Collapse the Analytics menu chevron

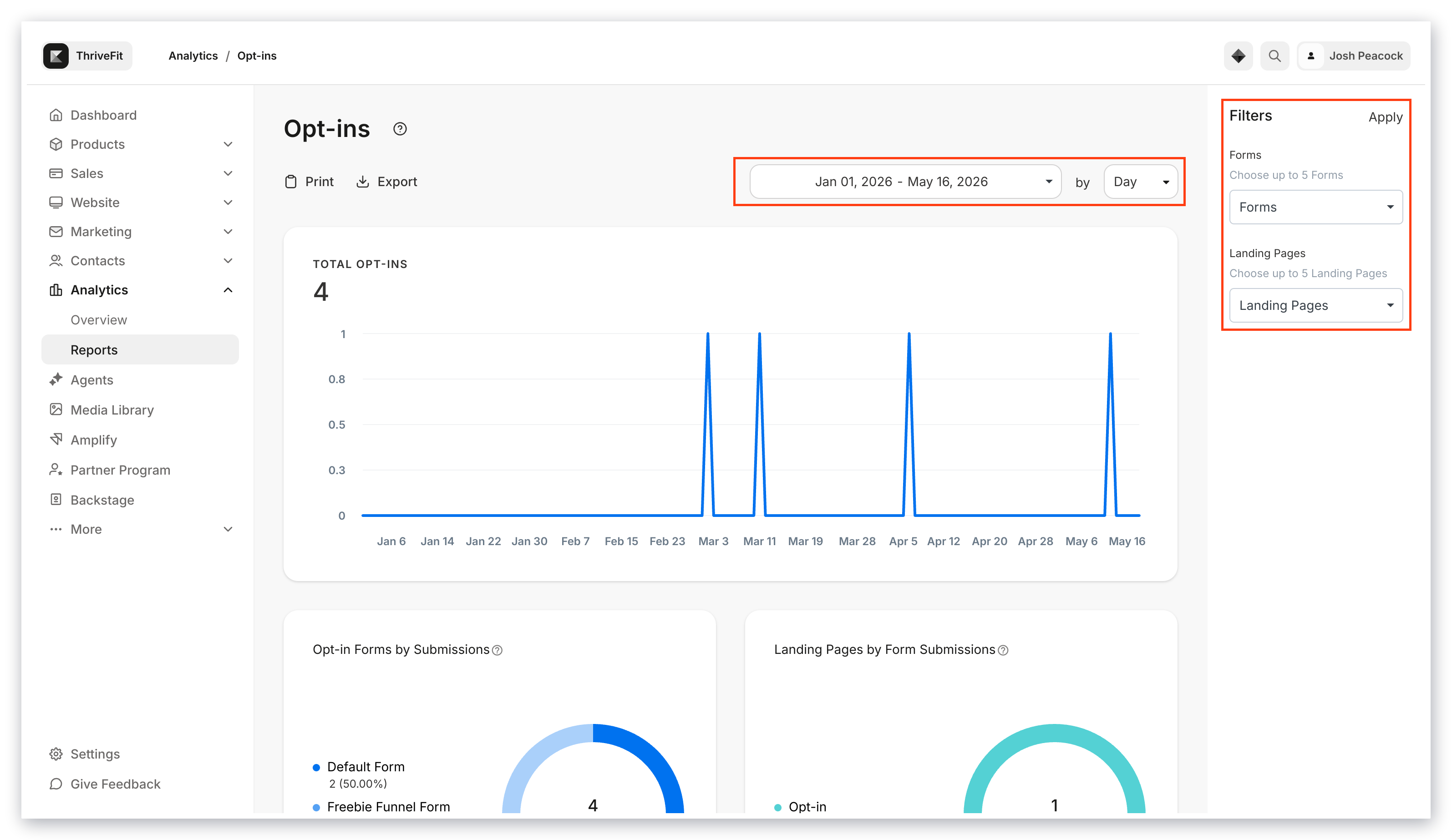pyautogui.click(x=228, y=290)
